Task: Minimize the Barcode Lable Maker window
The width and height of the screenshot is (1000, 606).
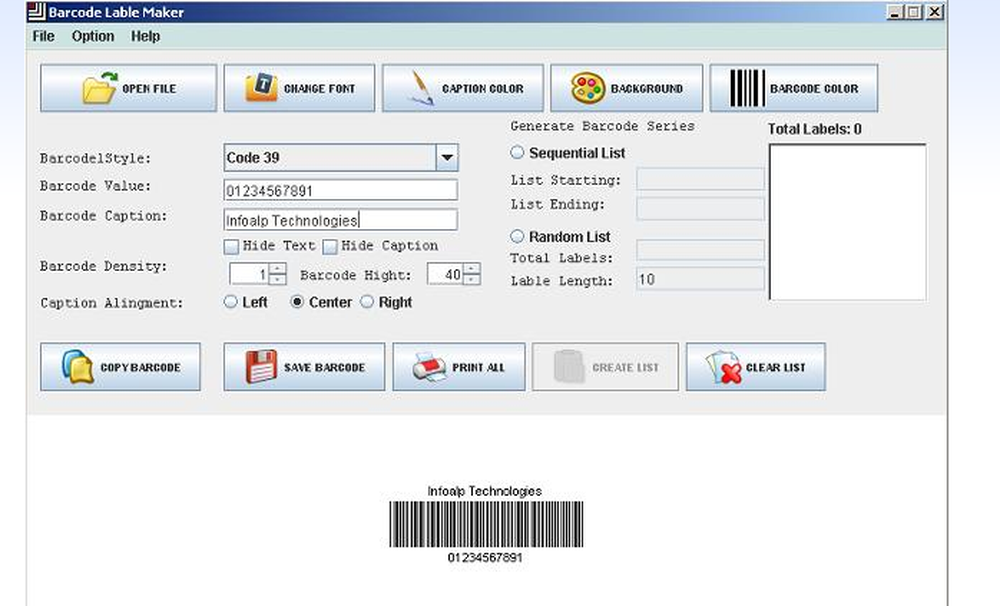Action: tap(895, 11)
